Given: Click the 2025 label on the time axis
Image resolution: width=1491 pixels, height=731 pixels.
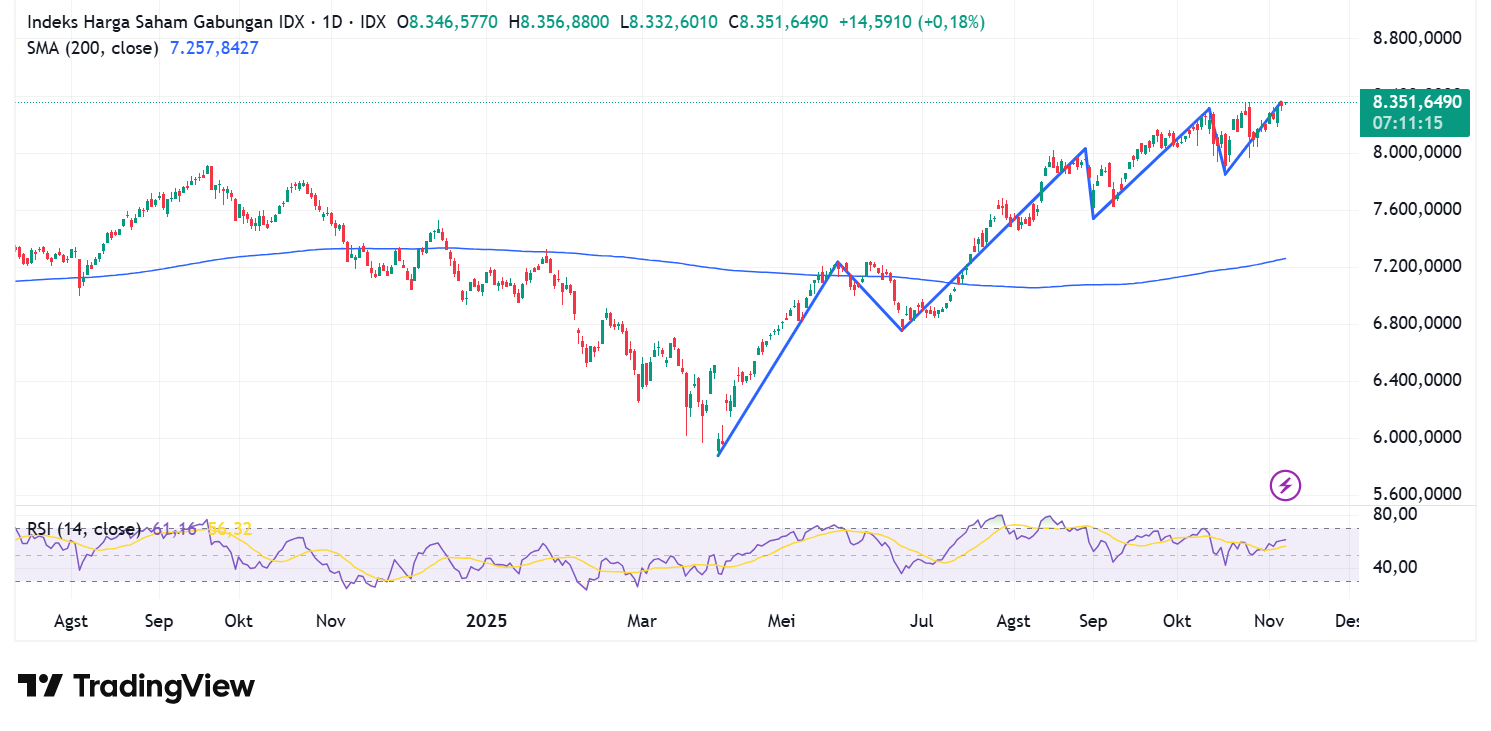Looking at the screenshot, I should (x=487, y=621).
